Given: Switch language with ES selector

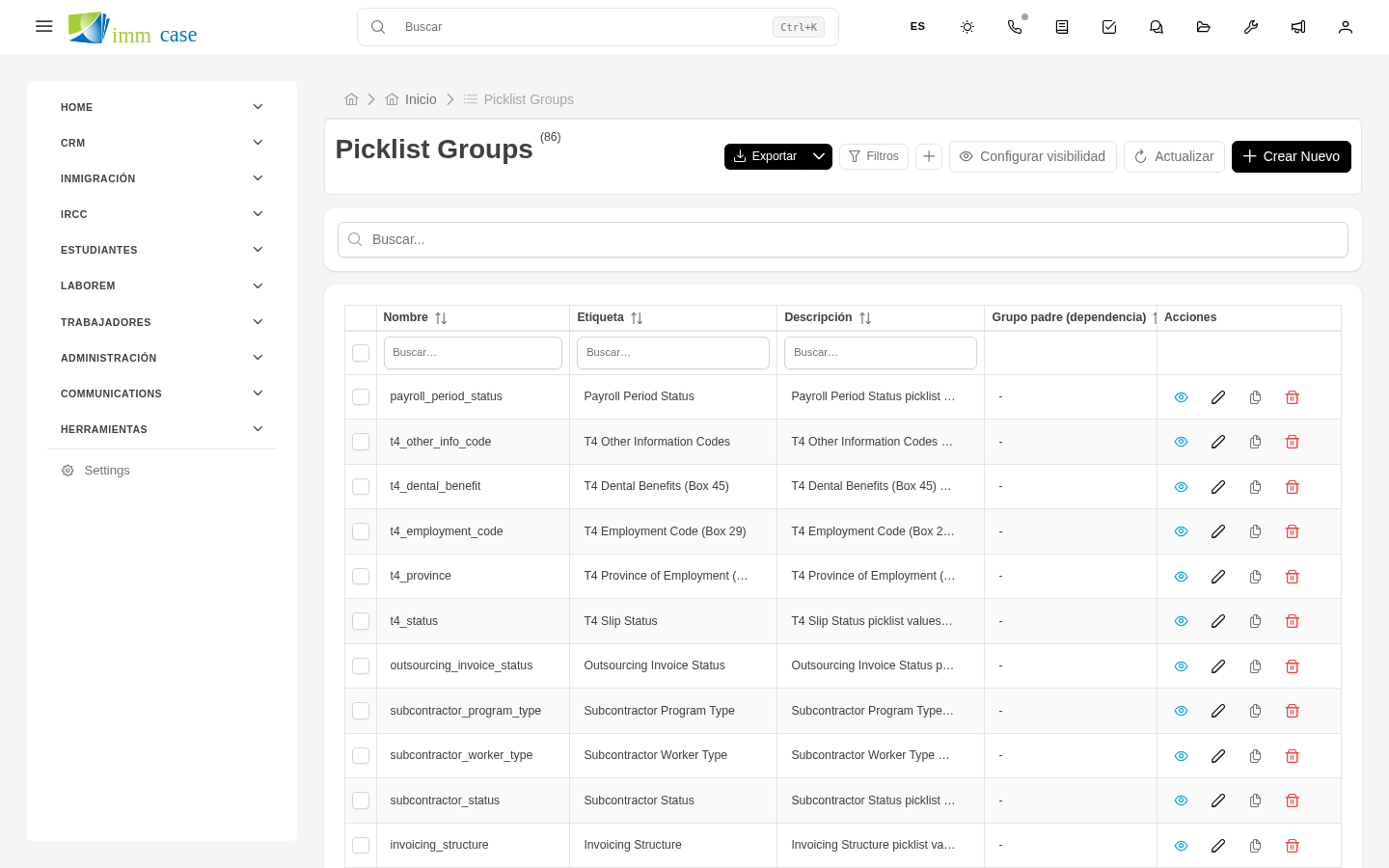Looking at the screenshot, I should pyautogui.click(x=917, y=27).
